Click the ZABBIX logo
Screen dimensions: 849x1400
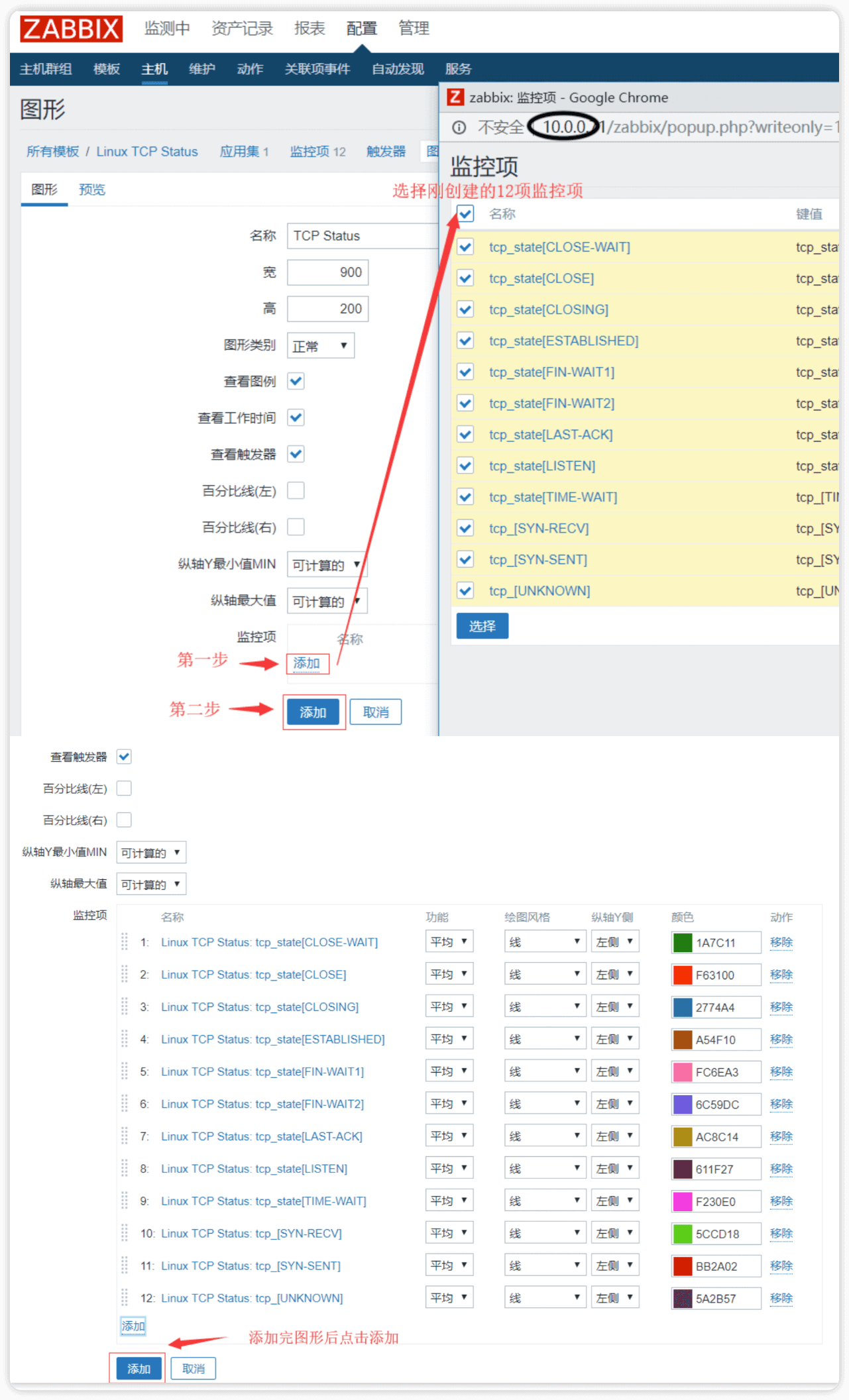point(71,28)
